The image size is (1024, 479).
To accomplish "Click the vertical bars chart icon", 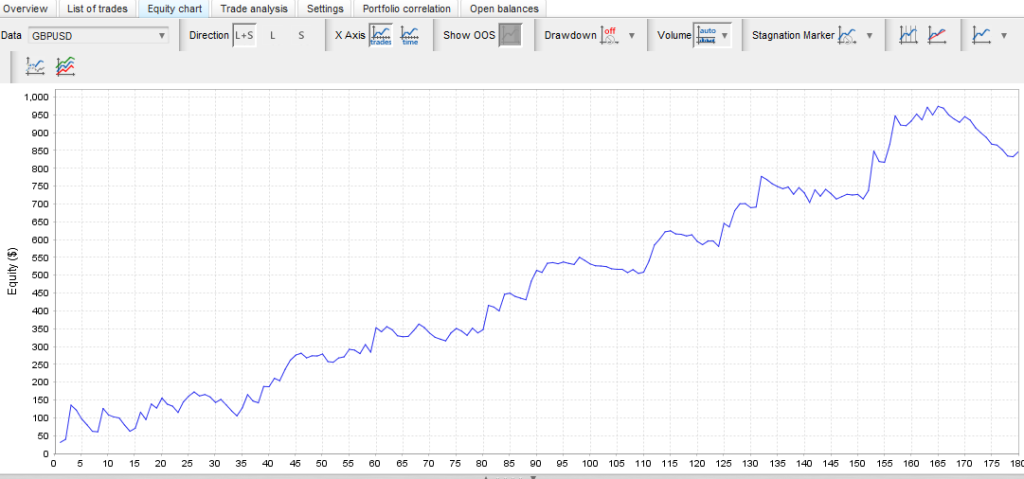I will point(909,35).
